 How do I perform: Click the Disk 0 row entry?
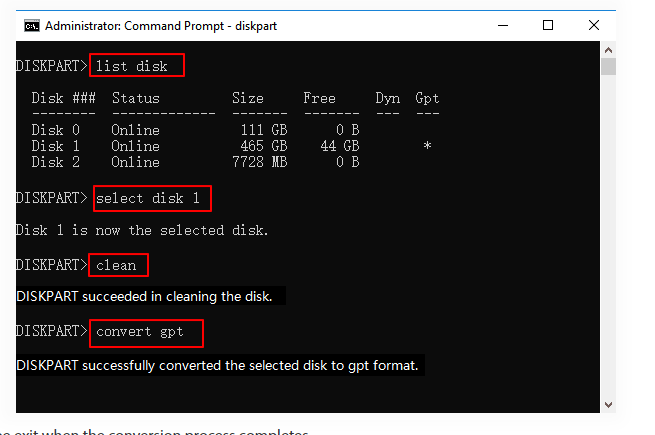[47, 130]
